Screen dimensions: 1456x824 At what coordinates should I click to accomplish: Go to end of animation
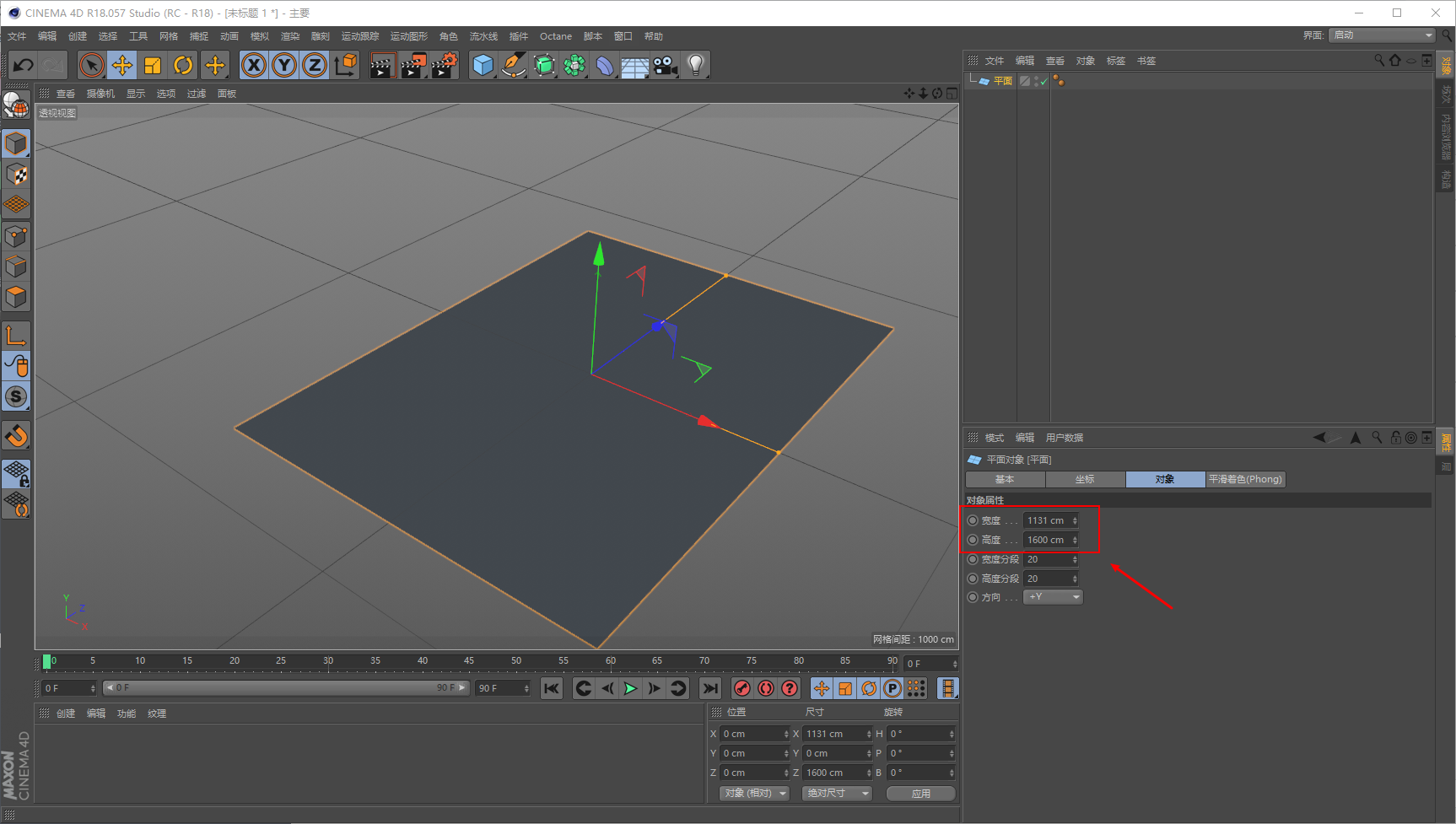tap(711, 688)
